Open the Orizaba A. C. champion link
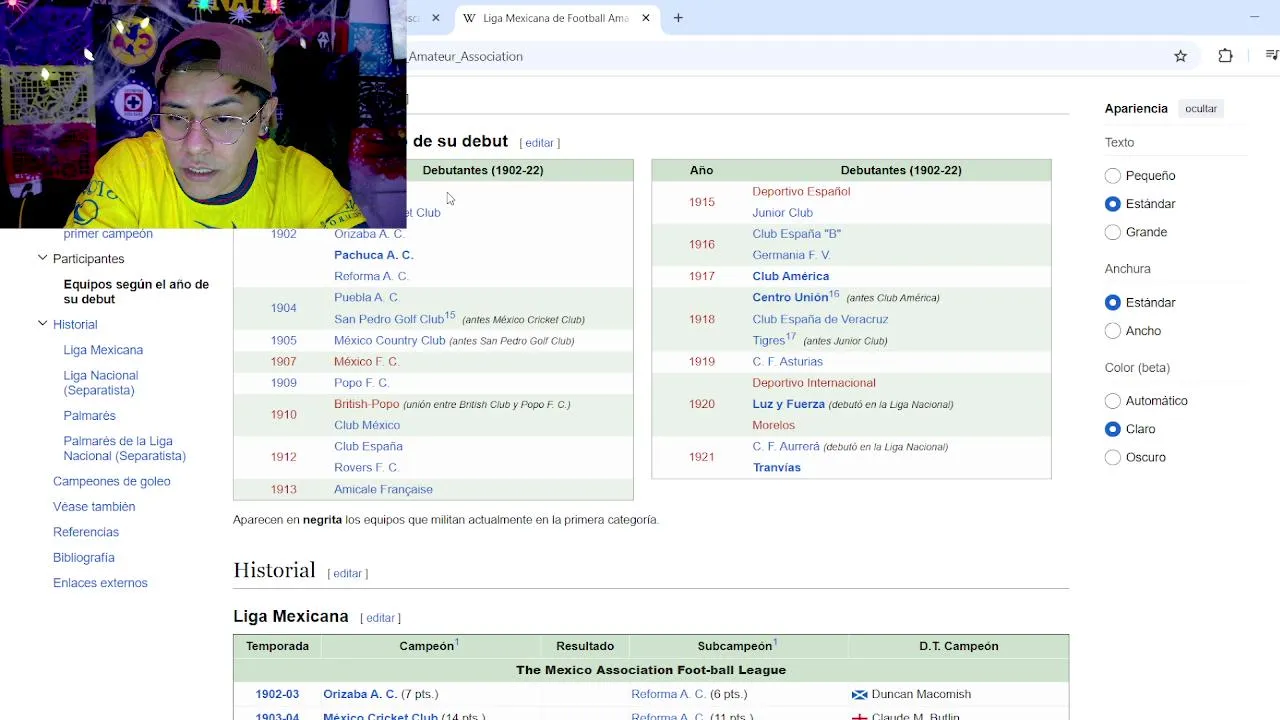1280x720 pixels. [360, 694]
